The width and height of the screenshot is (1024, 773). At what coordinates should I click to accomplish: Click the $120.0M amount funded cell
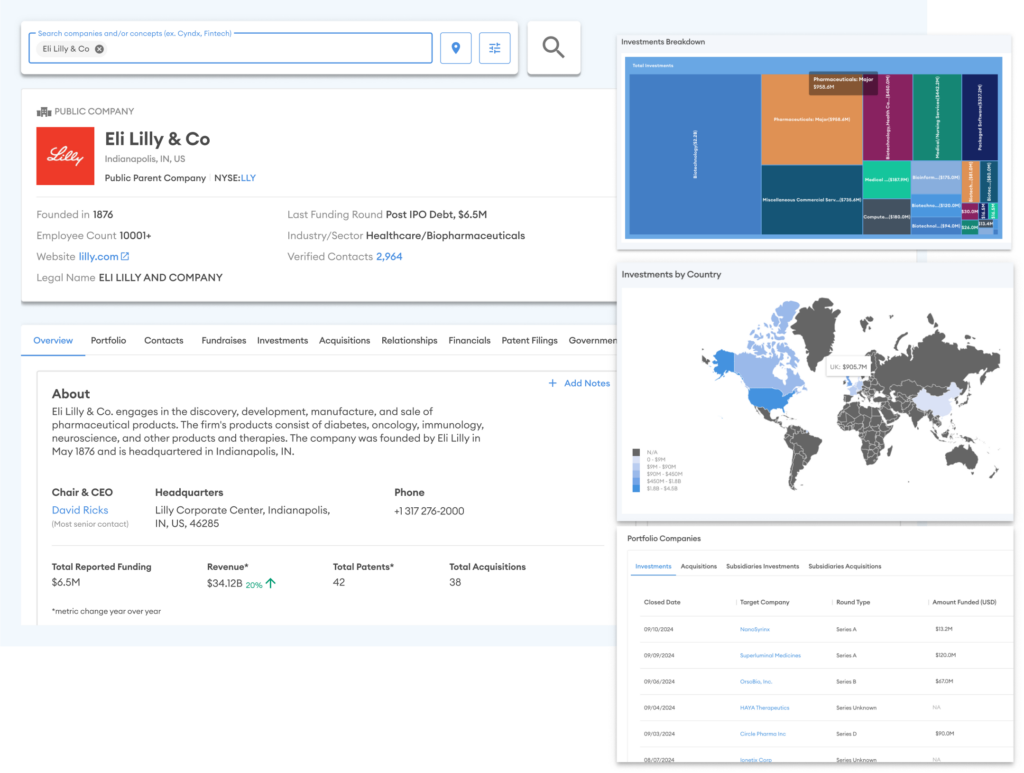click(946, 655)
